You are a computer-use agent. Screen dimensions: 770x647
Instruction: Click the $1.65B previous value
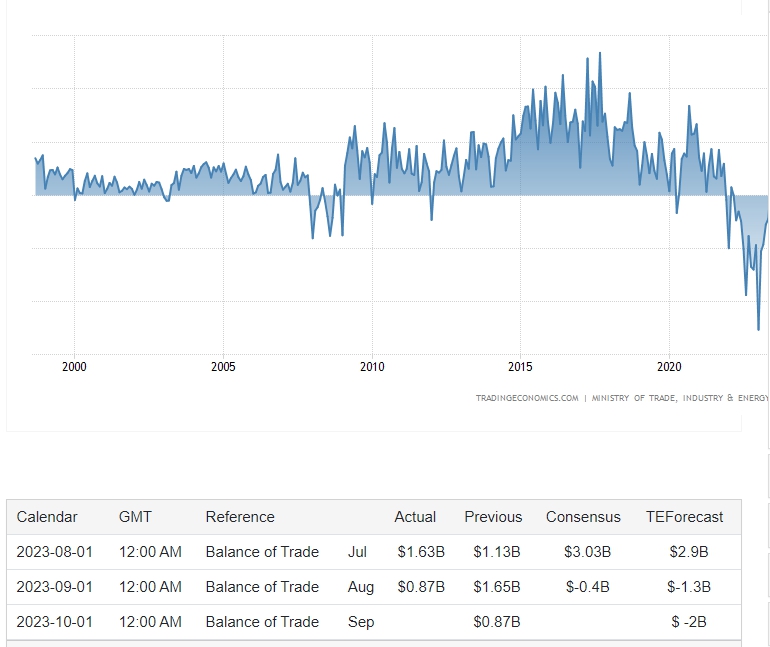coord(496,587)
